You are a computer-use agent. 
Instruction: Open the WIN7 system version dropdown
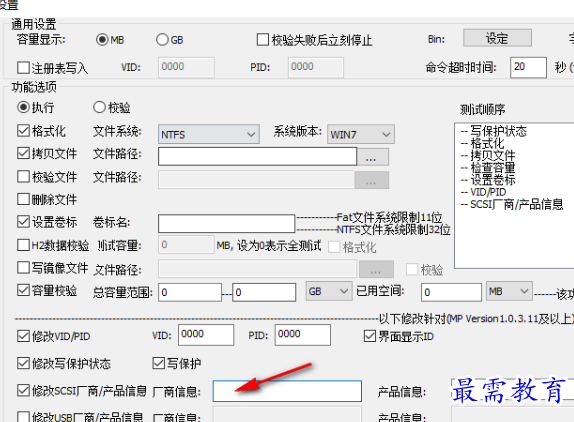coord(361,134)
